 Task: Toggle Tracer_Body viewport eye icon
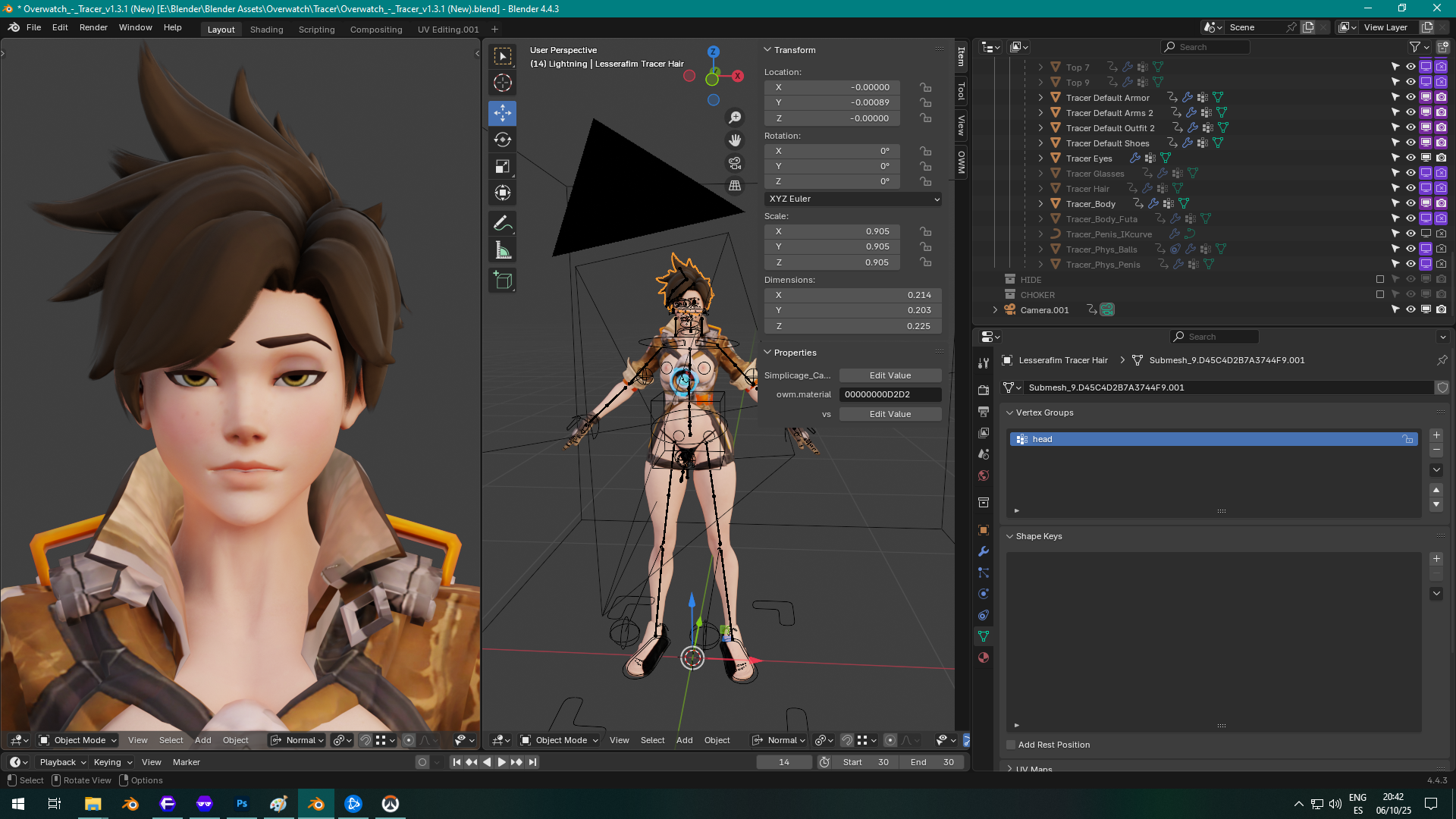click(x=1410, y=203)
